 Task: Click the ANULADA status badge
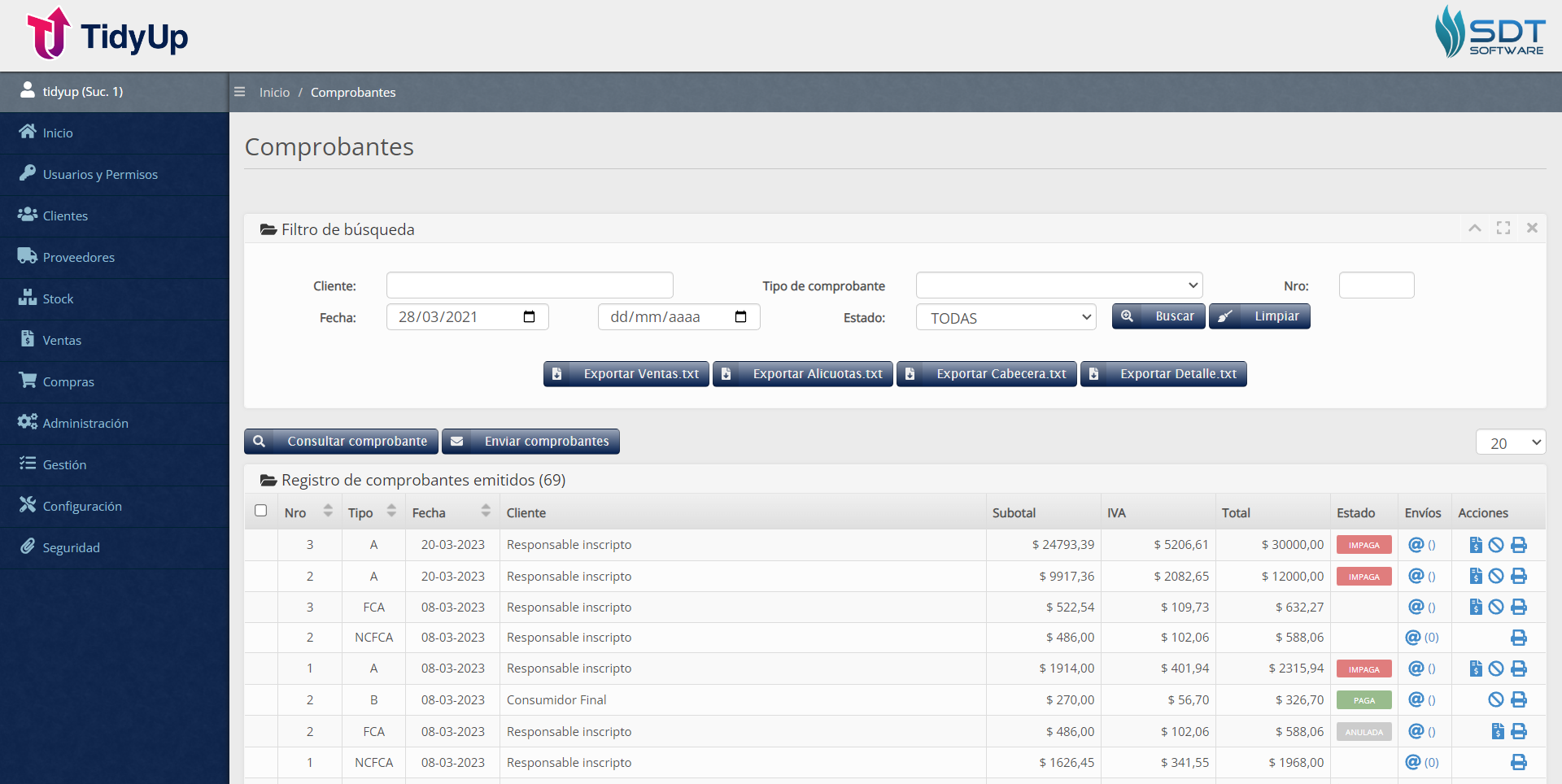1364,732
